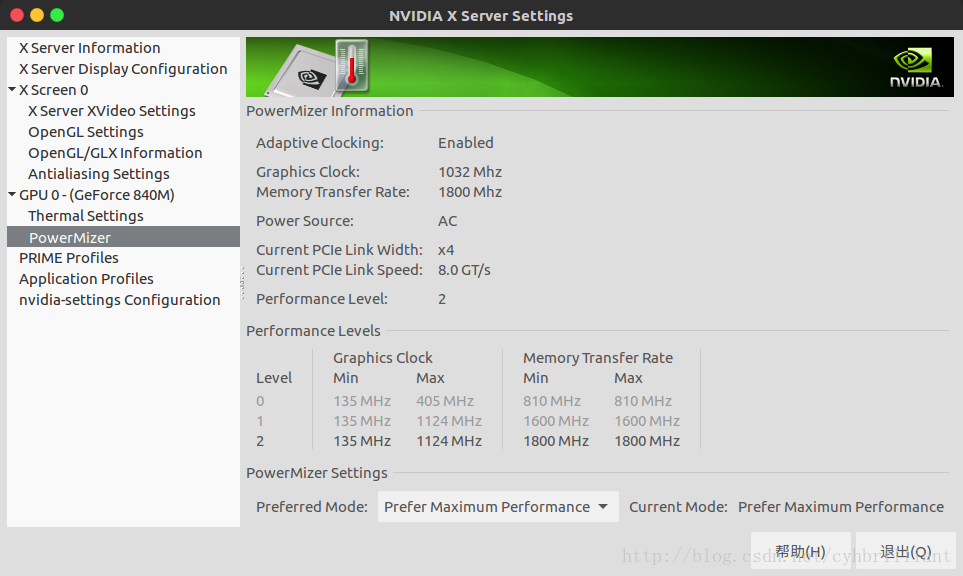Click the Memory Transfer Rate column header
This screenshot has width=963, height=576.
click(598, 358)
